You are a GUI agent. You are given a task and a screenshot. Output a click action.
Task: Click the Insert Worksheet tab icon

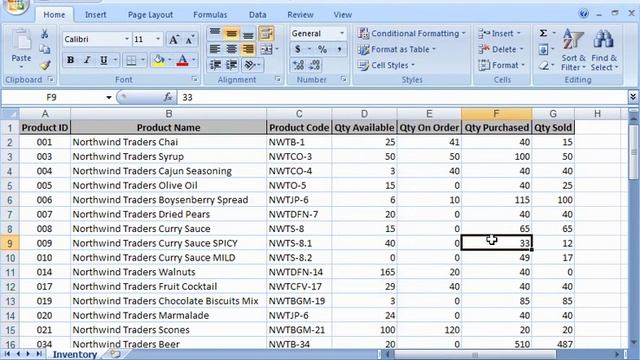click(x=115, y=354)
